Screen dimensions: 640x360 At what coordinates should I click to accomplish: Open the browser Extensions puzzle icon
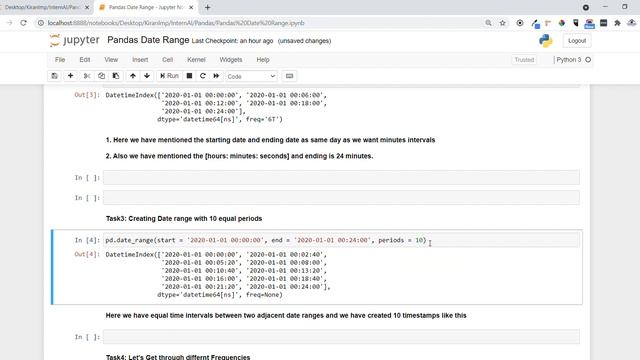pyautogui.click(x=617, y=23)
